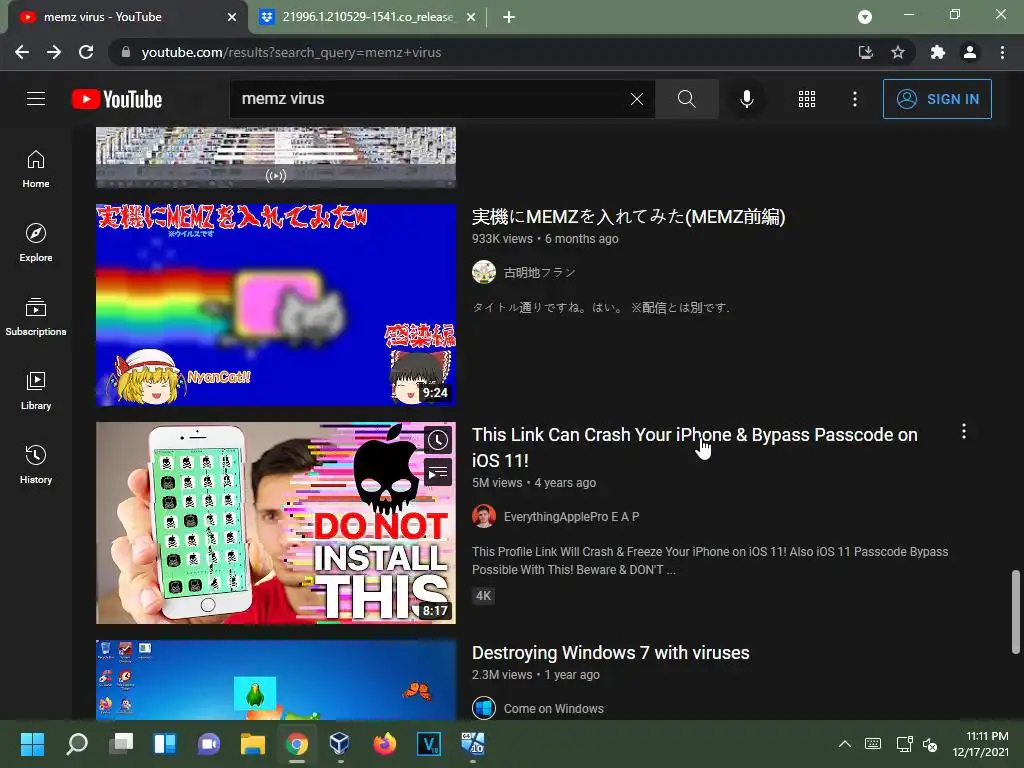Open History in the sidebar
The width and height of the screenshot is (1024, 768).
[36, 464]
